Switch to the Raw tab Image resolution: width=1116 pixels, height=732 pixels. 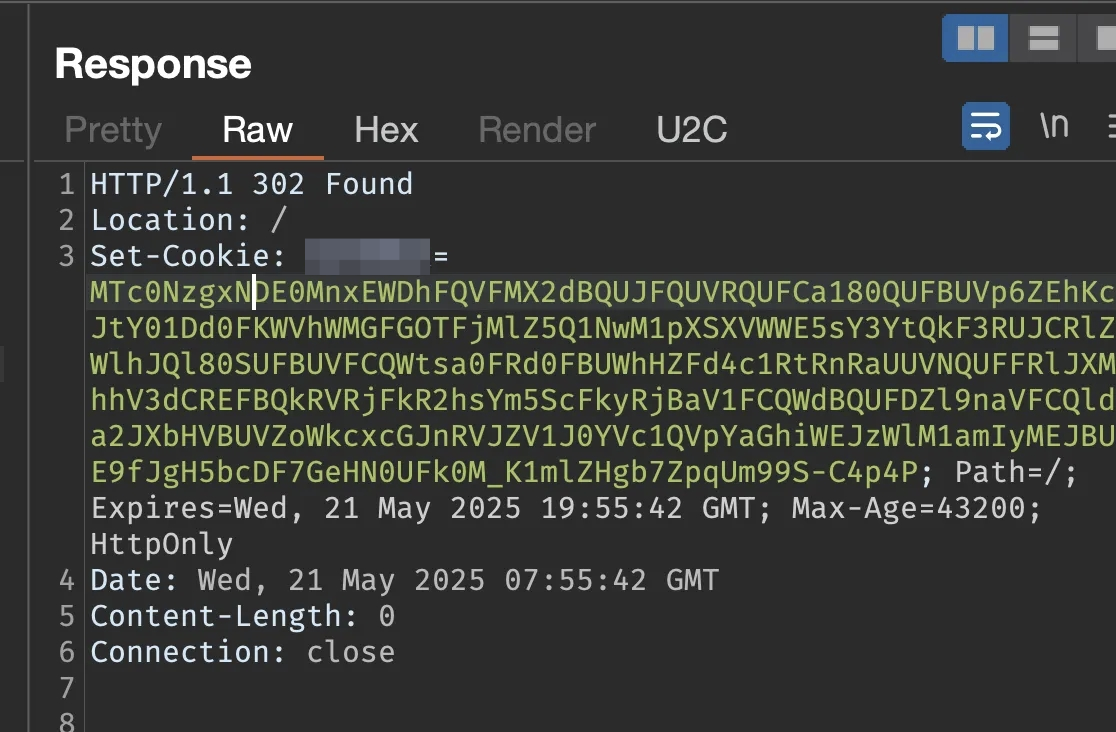pos(258,130)
